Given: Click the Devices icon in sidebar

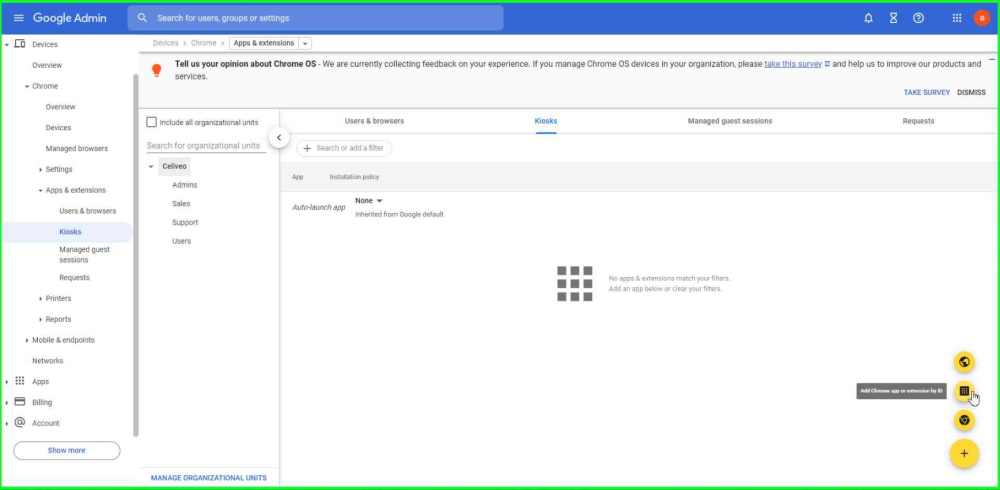Looking at the screenshot, I should click(20, 44).
